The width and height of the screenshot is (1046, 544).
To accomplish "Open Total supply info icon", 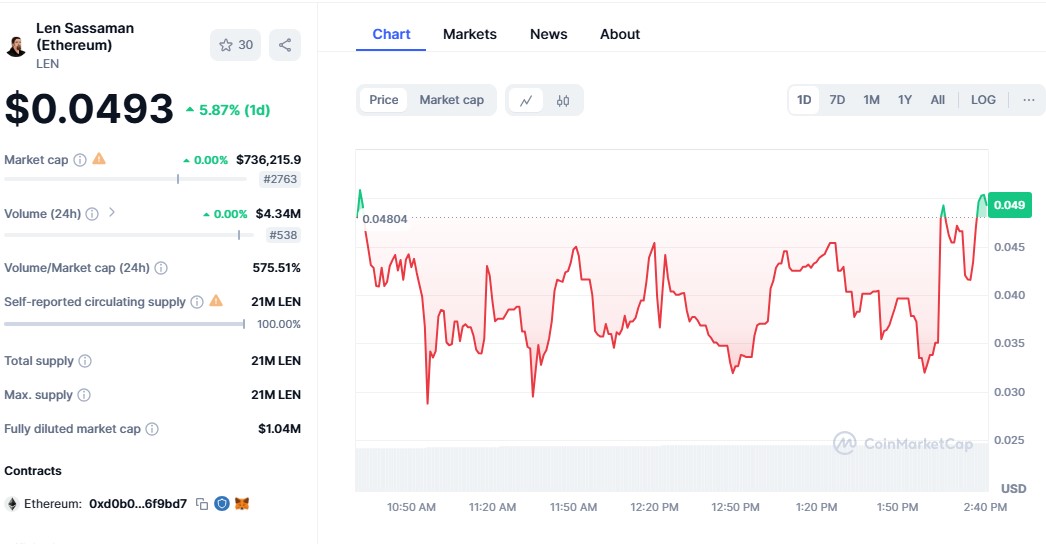I will tap(85, 360).
